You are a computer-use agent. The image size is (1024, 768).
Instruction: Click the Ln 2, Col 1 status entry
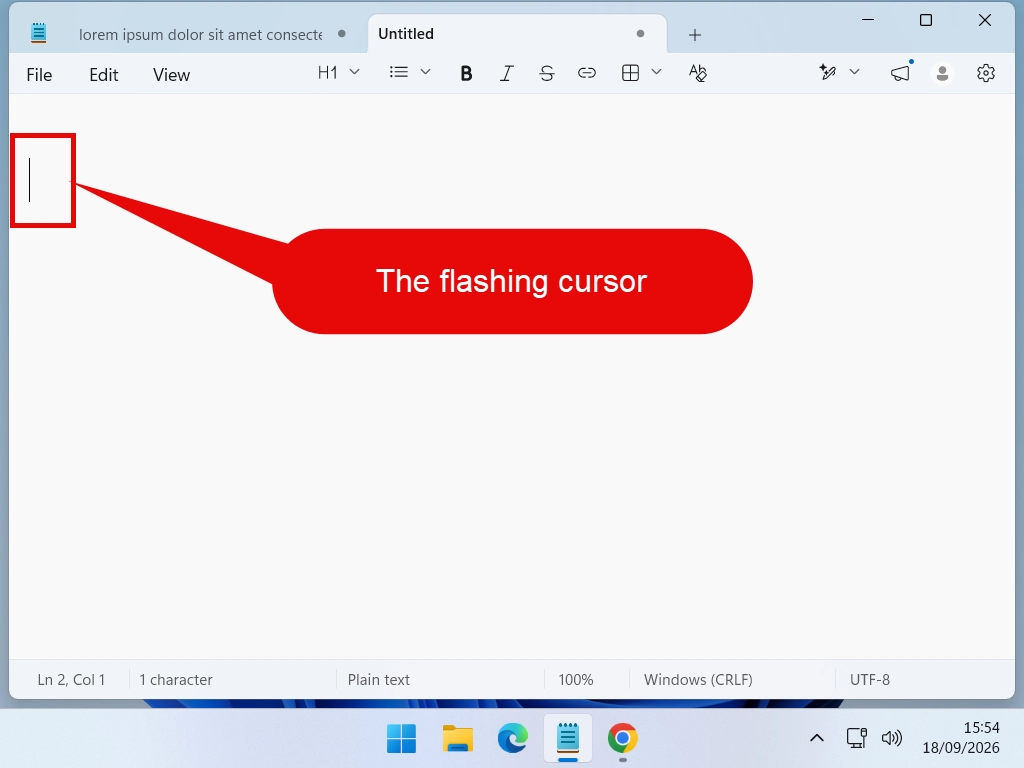(71, 680)
